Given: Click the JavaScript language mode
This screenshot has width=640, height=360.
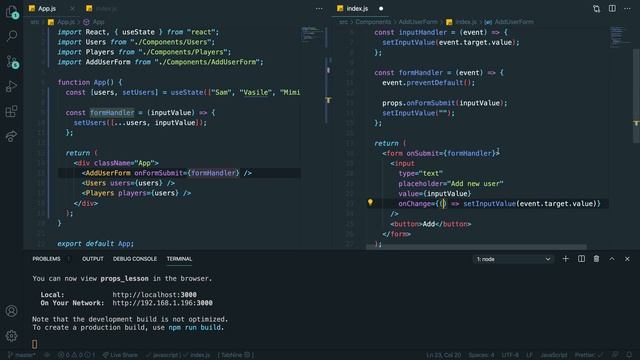Looking at the screenshot, I should click(x=553, y=355).
